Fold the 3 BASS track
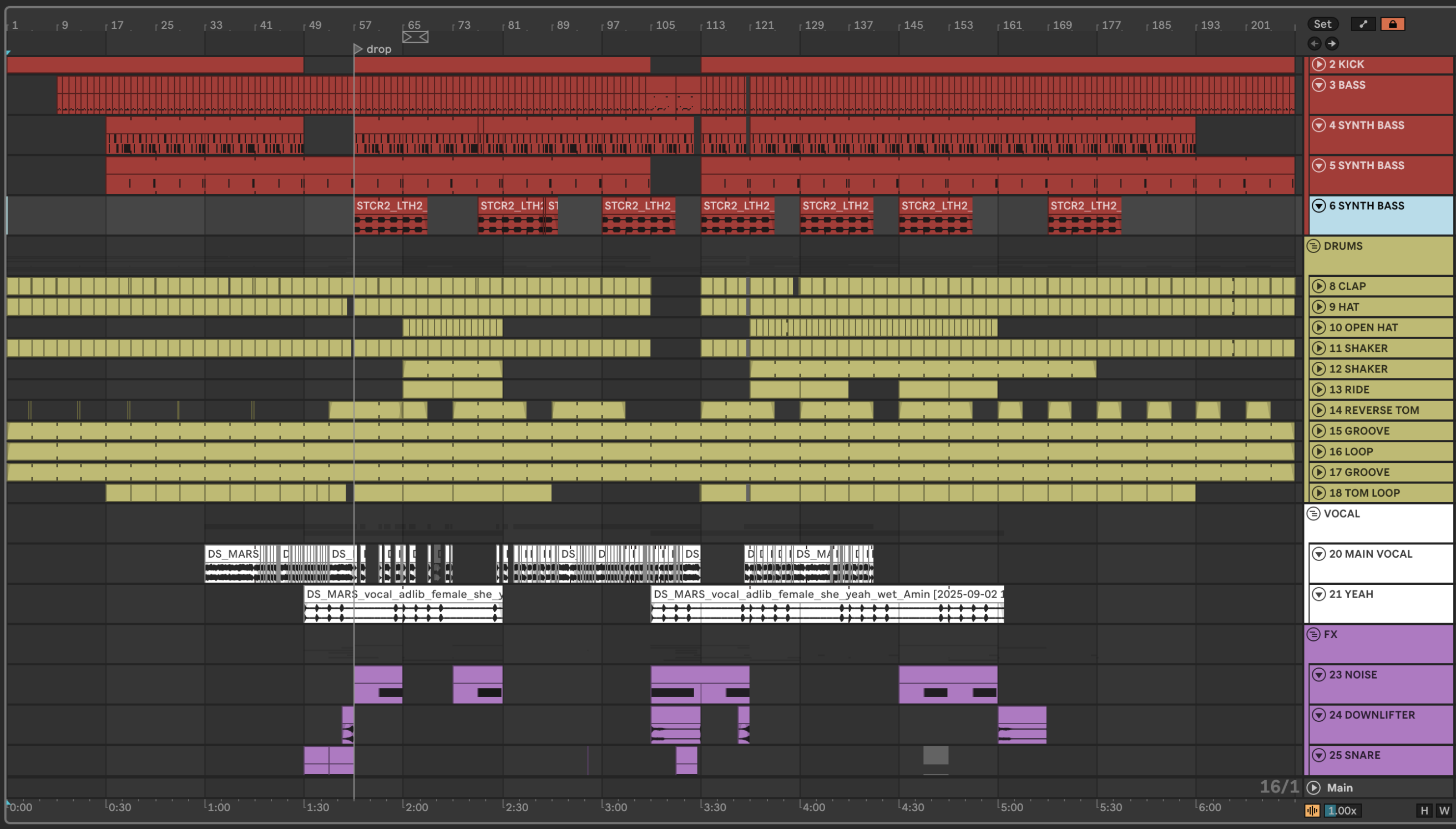 (x=1318, y=85)
